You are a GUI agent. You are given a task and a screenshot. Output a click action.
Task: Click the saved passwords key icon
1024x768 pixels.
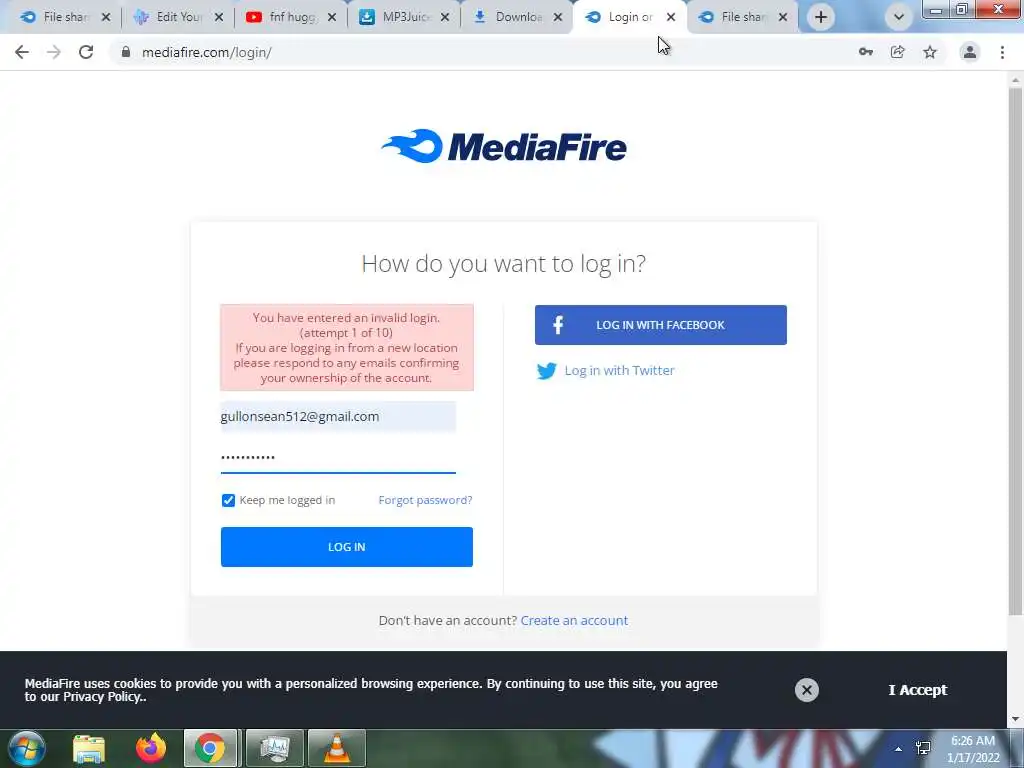pos(865,52)
